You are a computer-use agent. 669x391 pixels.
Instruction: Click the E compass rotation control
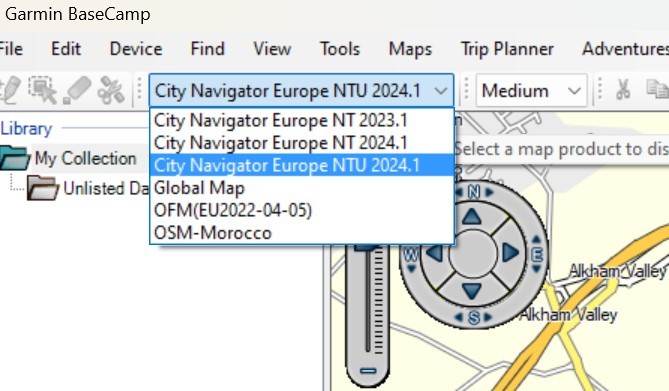(x=536, y=254)
